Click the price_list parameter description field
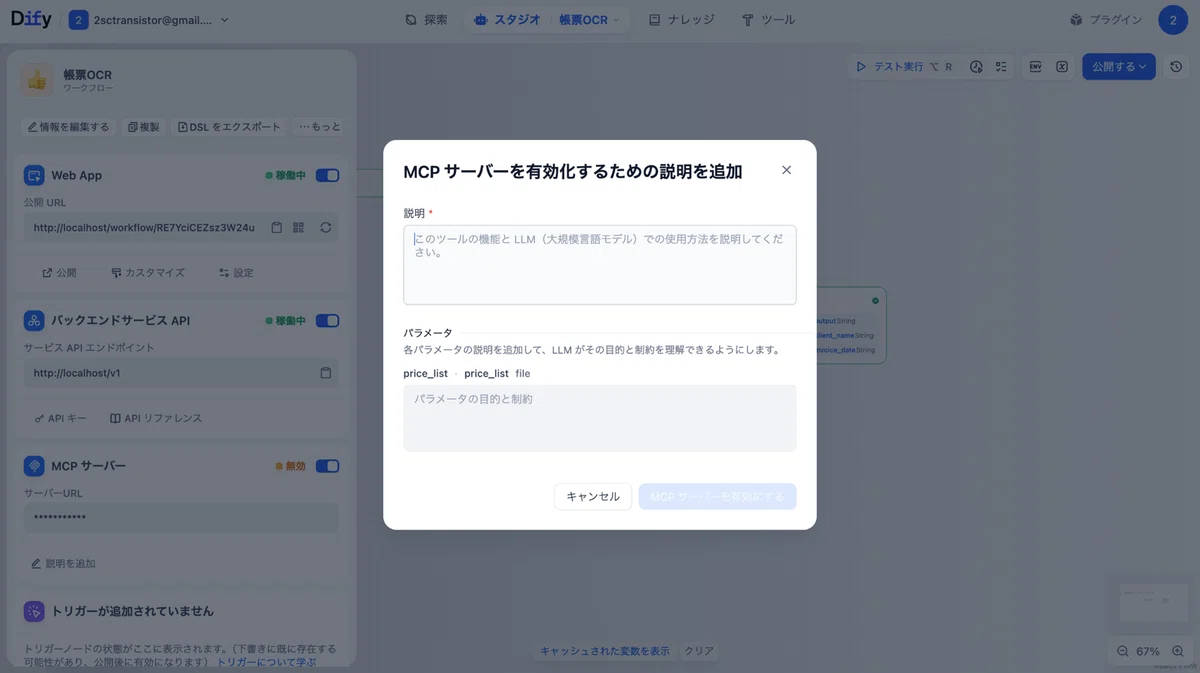Screen dimensions: 1200x673 tap(600, 418)
